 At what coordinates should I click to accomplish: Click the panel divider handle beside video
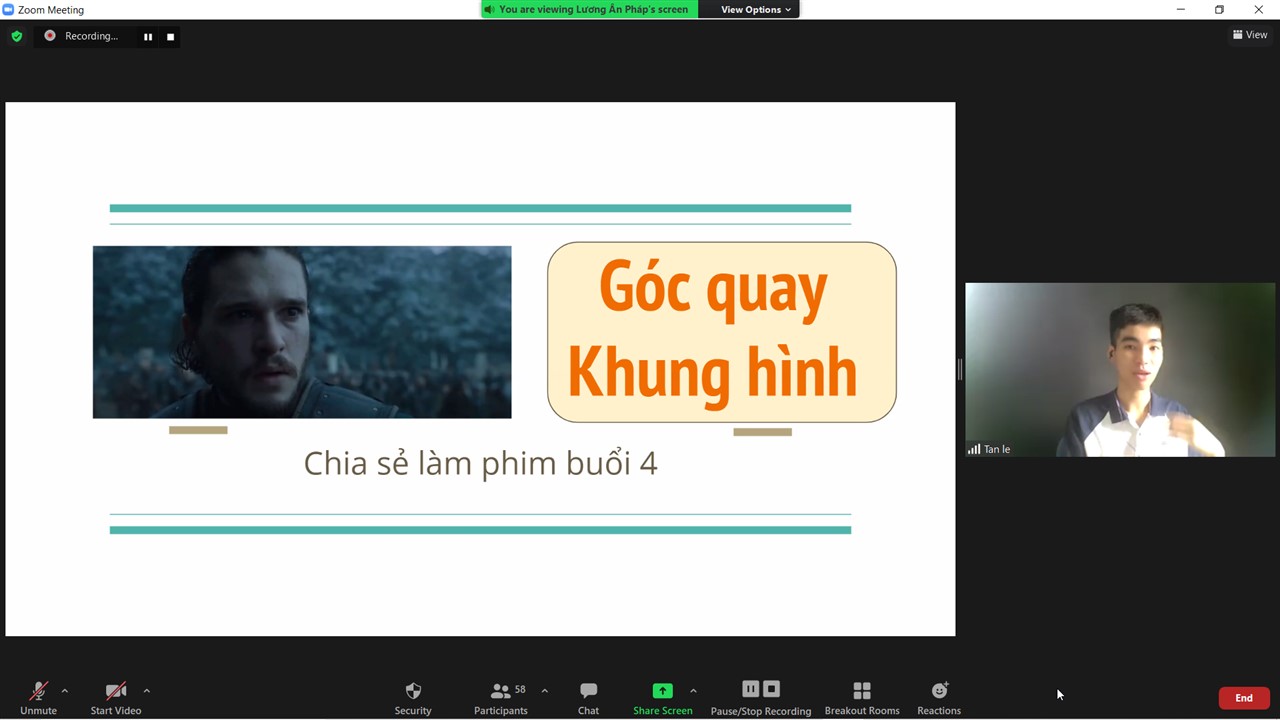tap(960, 370)
